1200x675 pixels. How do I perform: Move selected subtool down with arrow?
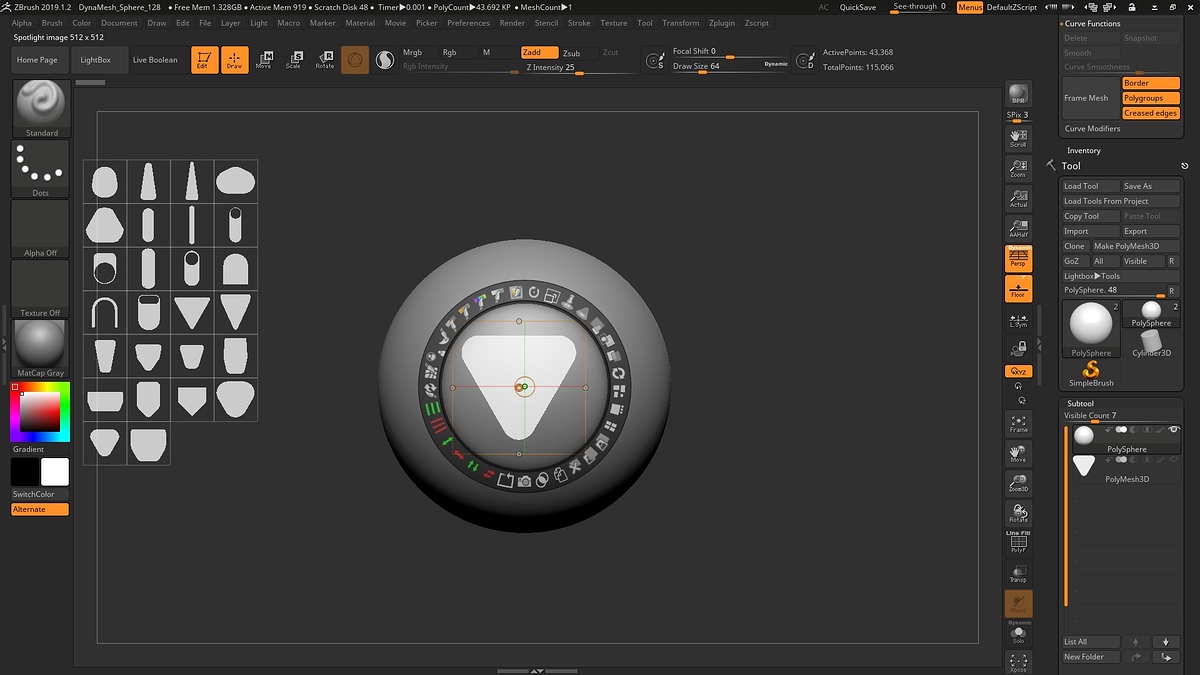(1165, 642)
